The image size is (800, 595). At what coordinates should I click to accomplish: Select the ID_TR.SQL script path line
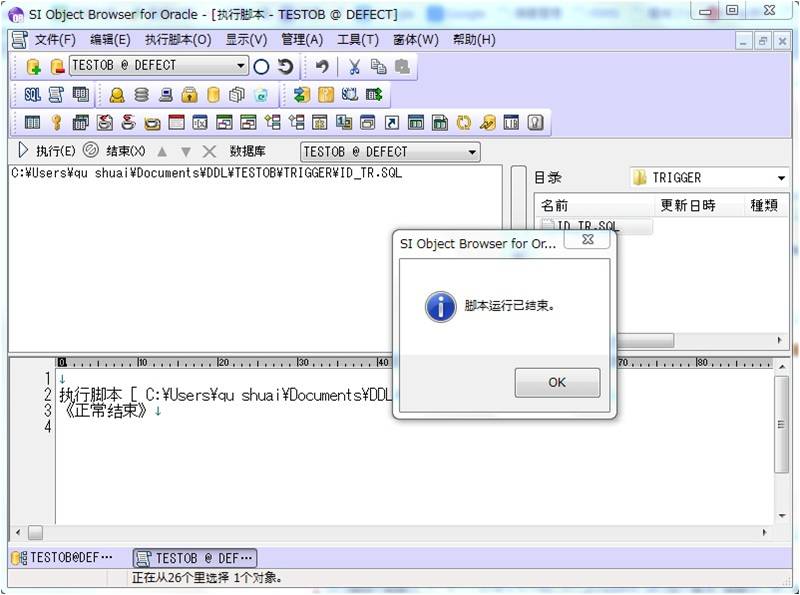point(207,173)
